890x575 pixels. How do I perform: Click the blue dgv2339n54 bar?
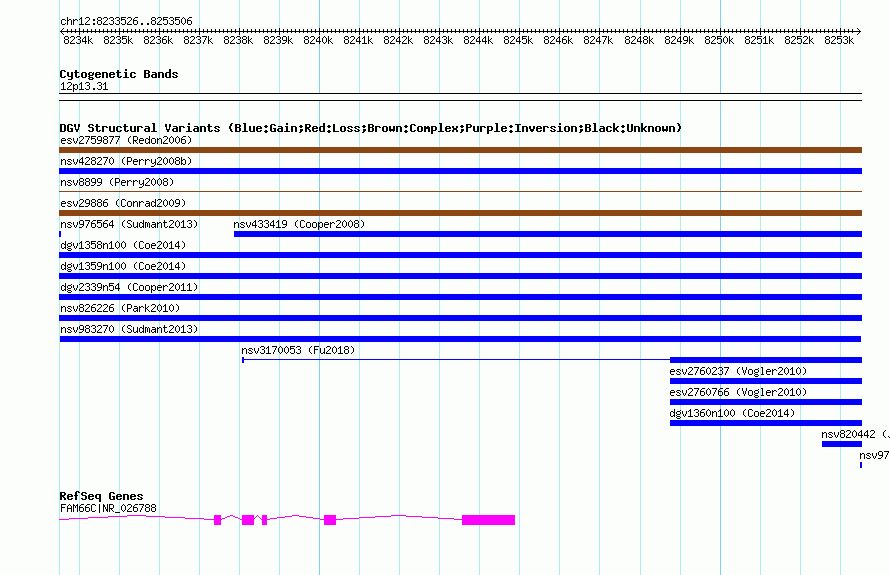460,297
